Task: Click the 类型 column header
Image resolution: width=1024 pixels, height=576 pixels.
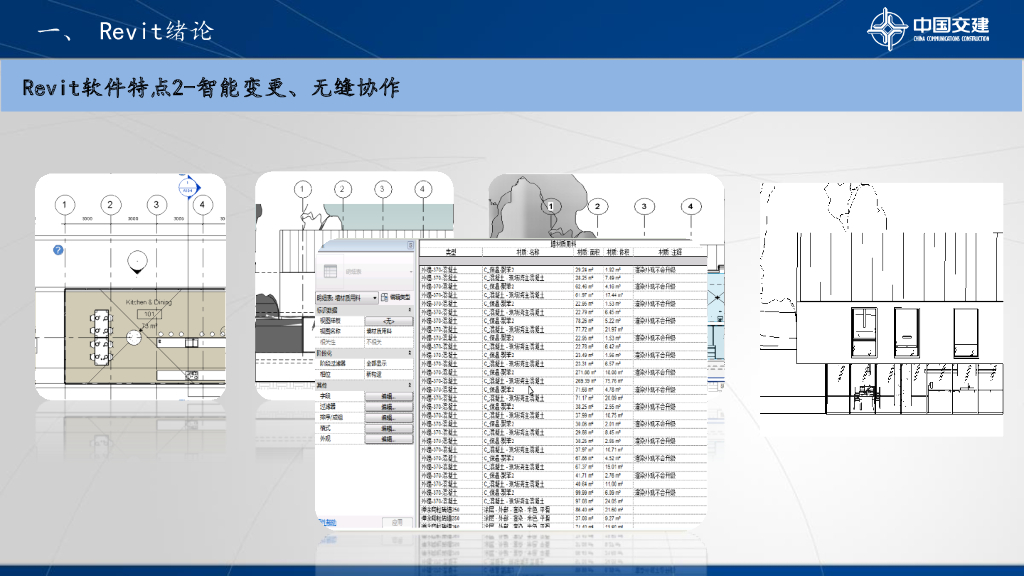Action: [x=451, y=252]
